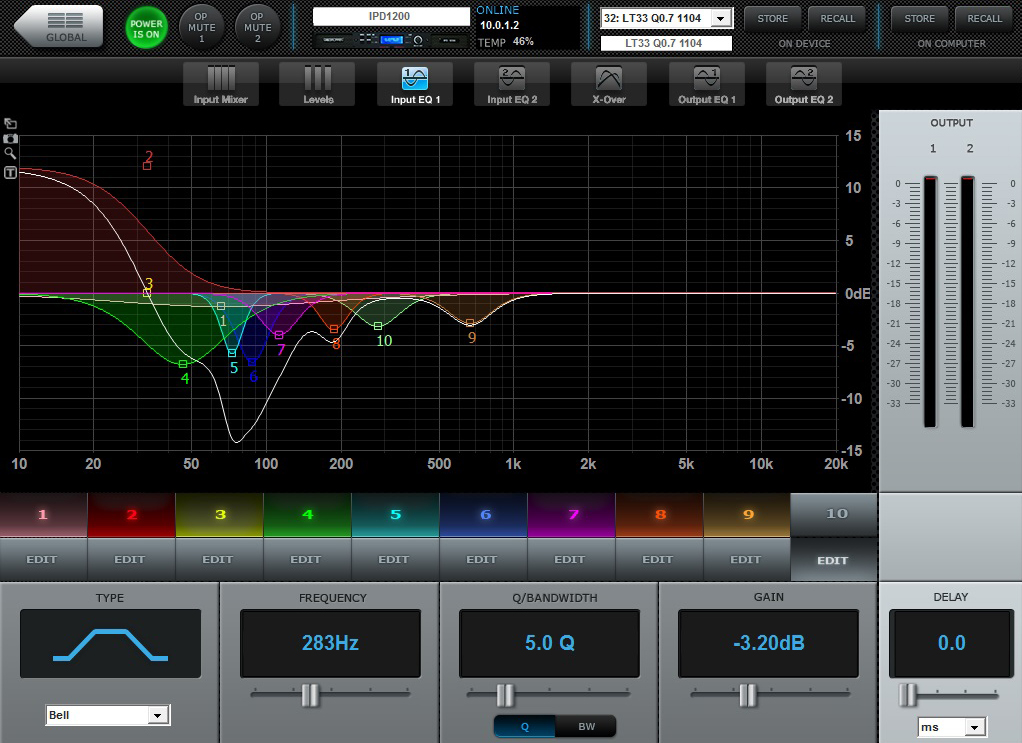Click the LT33 Q0.7 1104 preset name field
This screenshot has height=743, width=1022.
pos(665,43)
